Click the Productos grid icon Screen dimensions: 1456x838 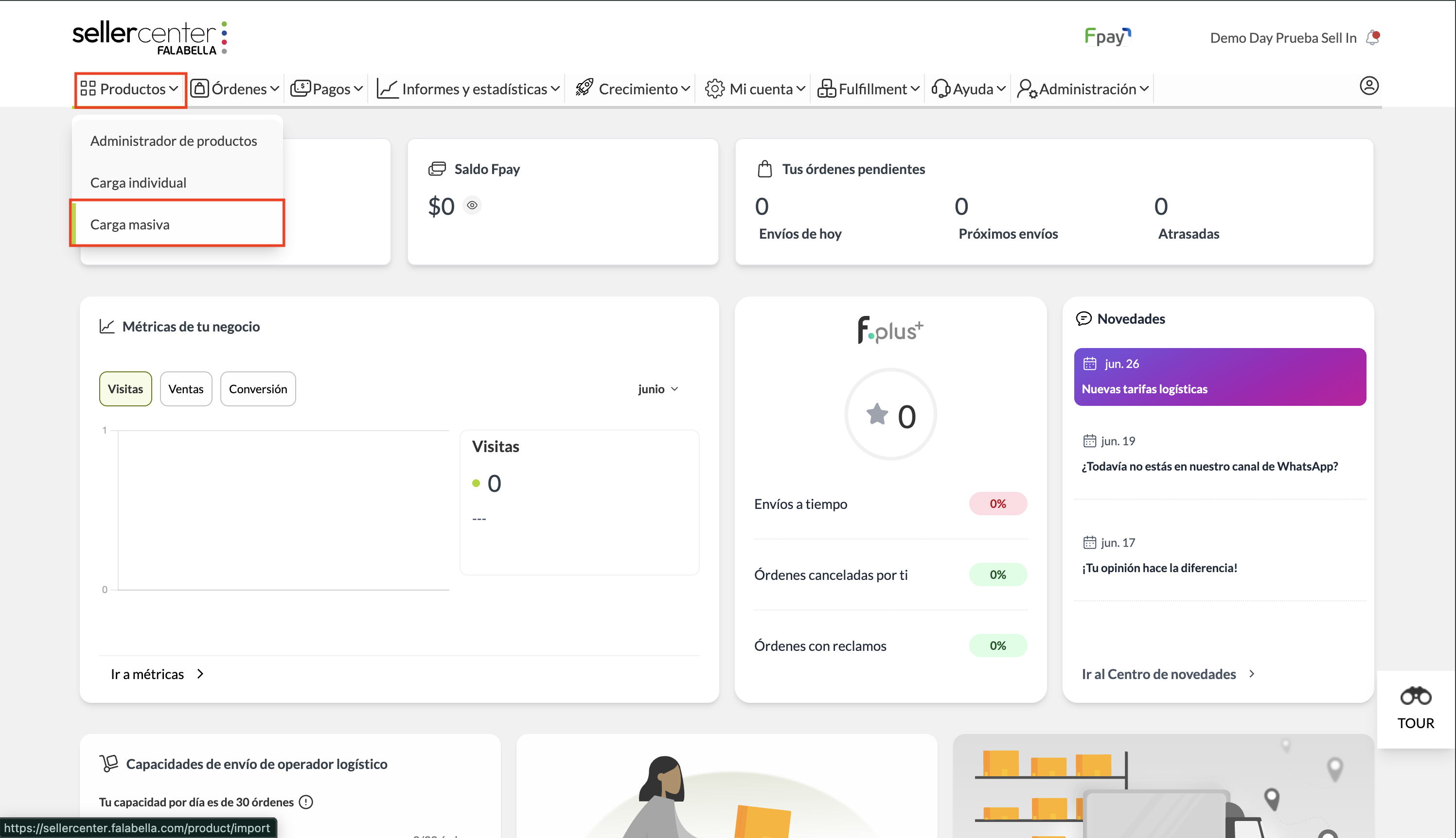pyautogui.click(x=88, y=88)
